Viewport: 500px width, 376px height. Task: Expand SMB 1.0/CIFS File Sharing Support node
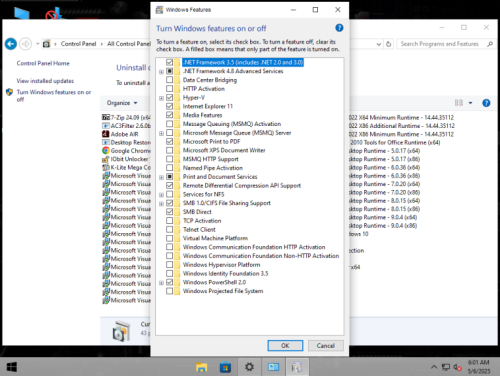[161, 203]
